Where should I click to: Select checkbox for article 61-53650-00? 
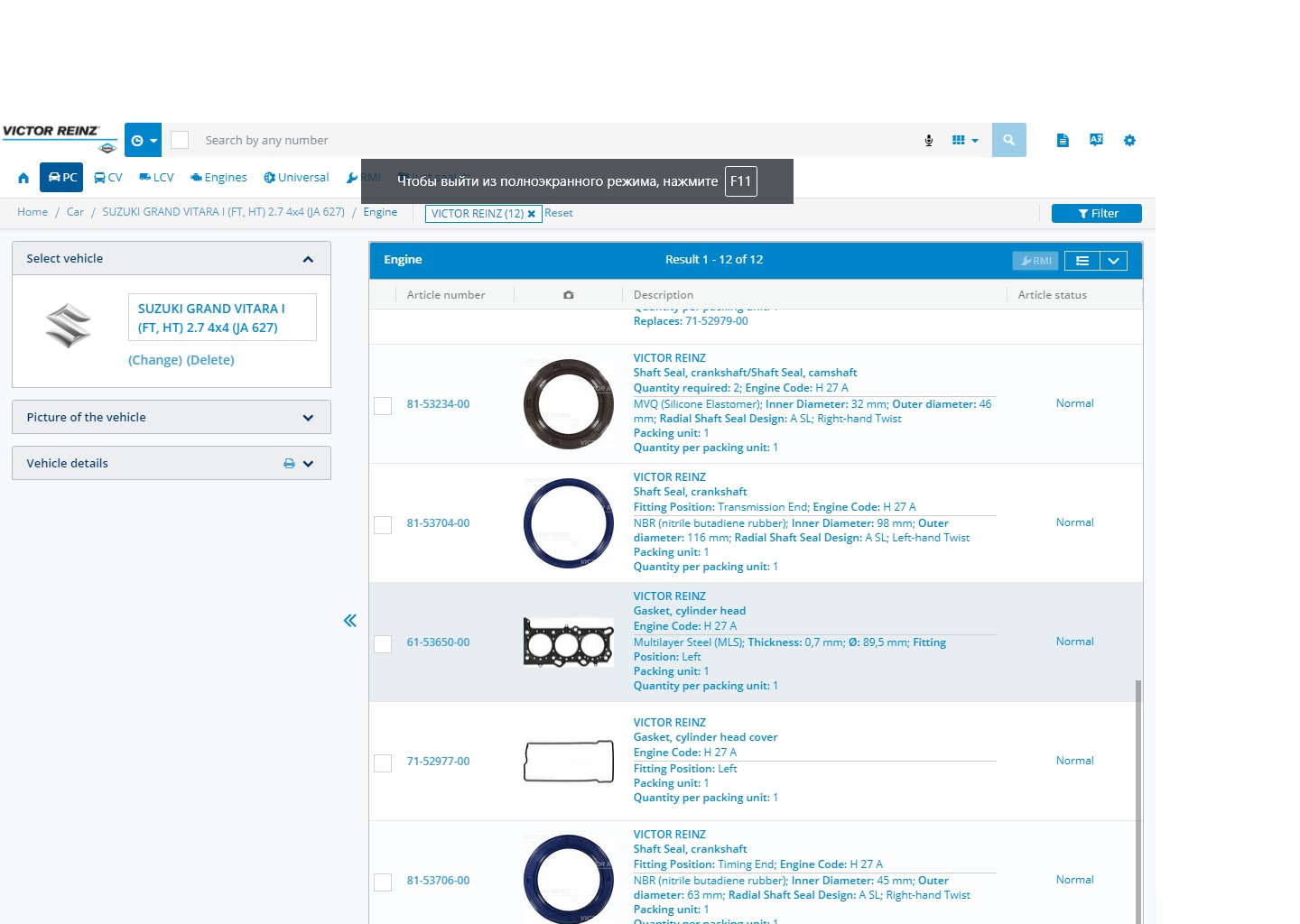(x=383, y=644)
